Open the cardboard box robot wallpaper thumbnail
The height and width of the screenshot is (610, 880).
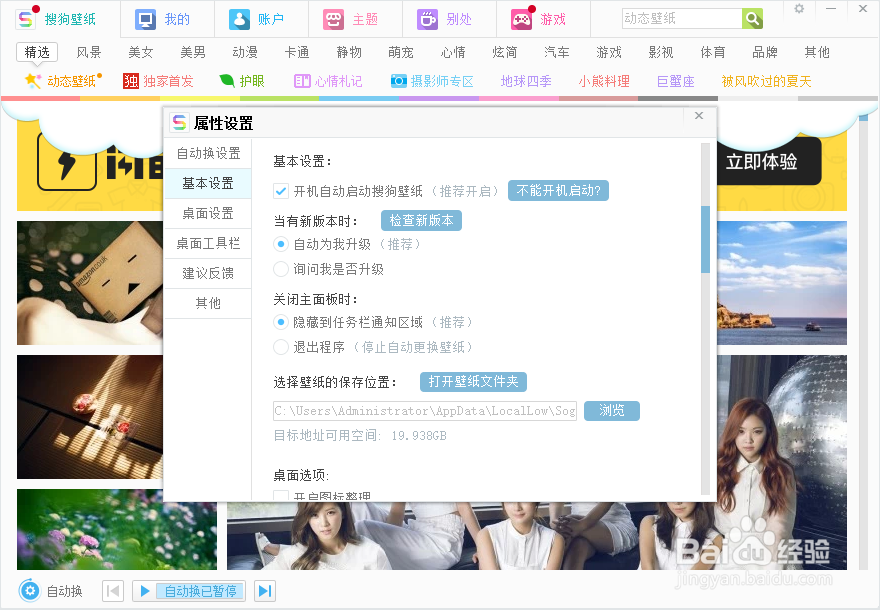pyautogui.click(x=90, y=283)
